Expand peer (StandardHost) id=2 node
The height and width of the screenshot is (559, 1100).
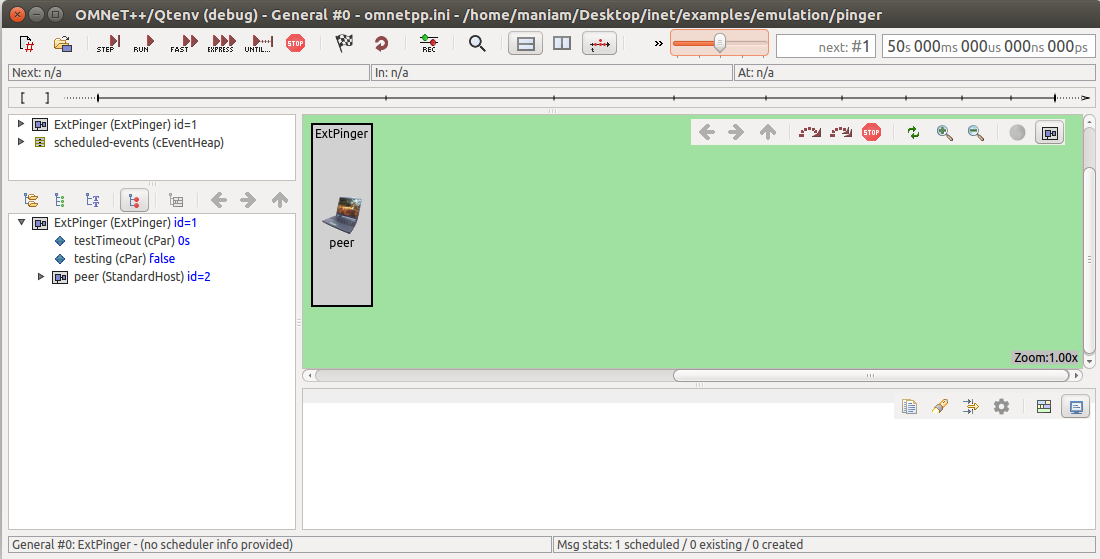(x=41, y=277)
